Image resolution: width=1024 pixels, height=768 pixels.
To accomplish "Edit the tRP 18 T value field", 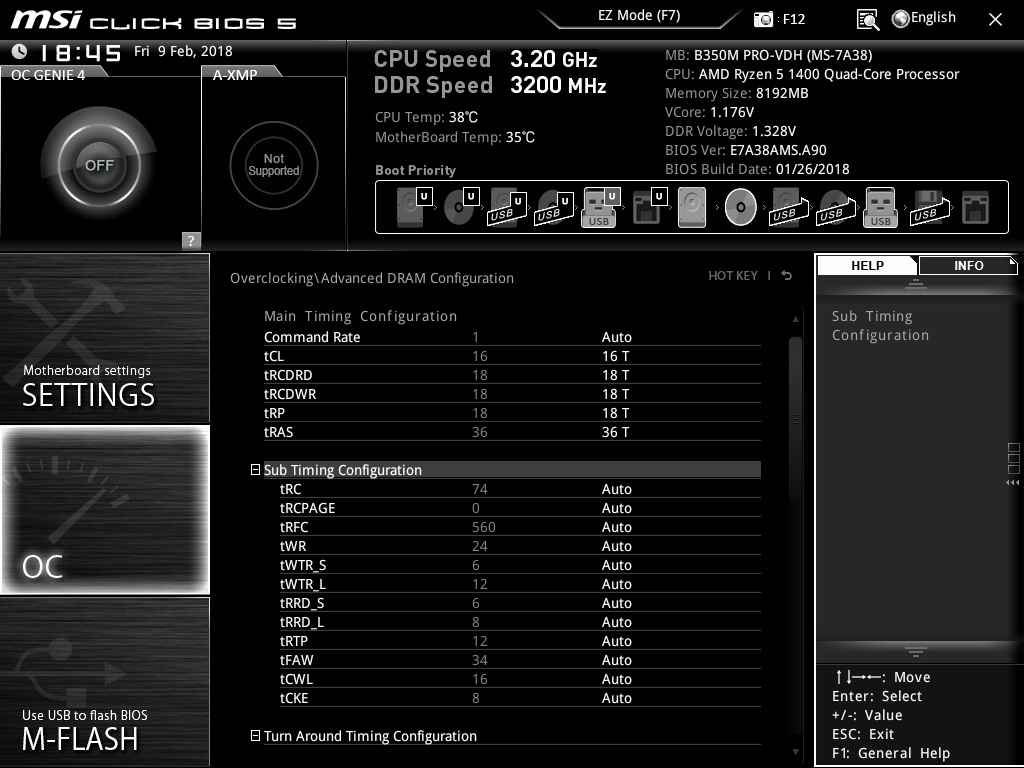I will 615,413.
